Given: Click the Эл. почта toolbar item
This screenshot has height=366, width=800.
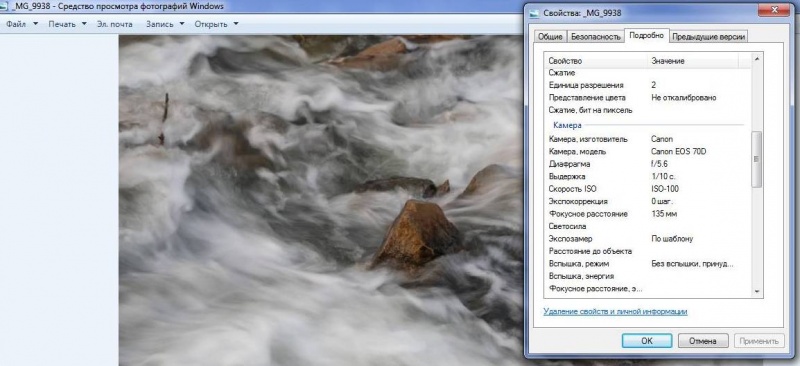Looking at the screenshot, I should coord(115,24).
